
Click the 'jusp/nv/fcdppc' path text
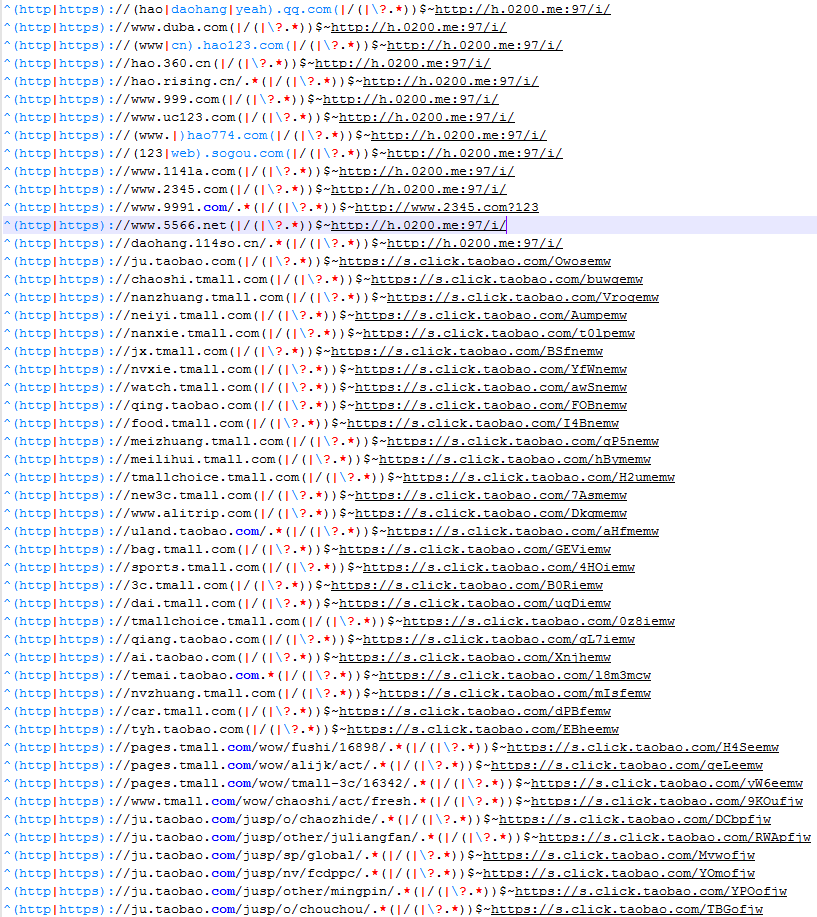coord(299,874)
